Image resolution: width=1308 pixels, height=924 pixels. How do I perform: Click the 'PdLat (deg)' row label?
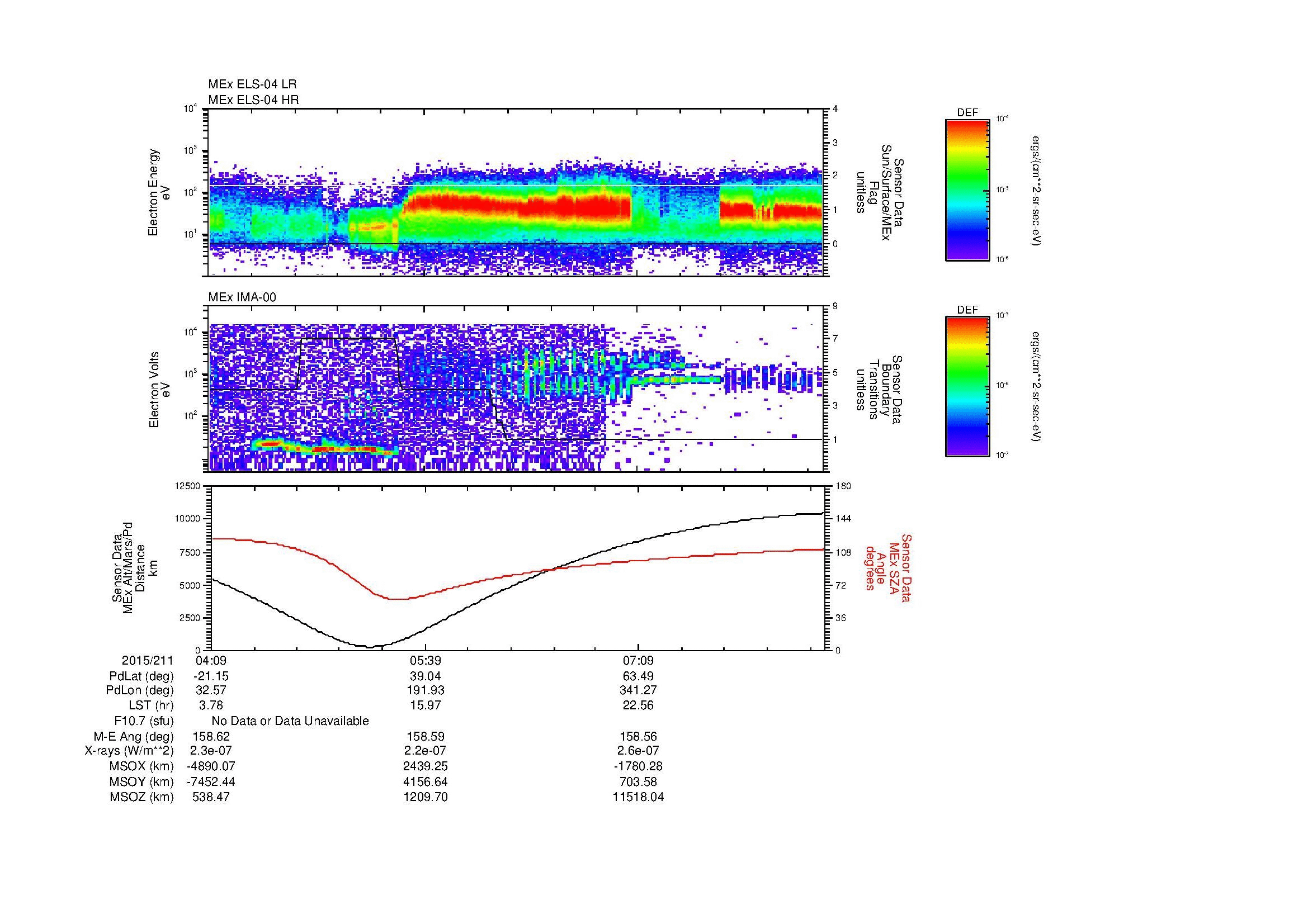click(141, 676)
